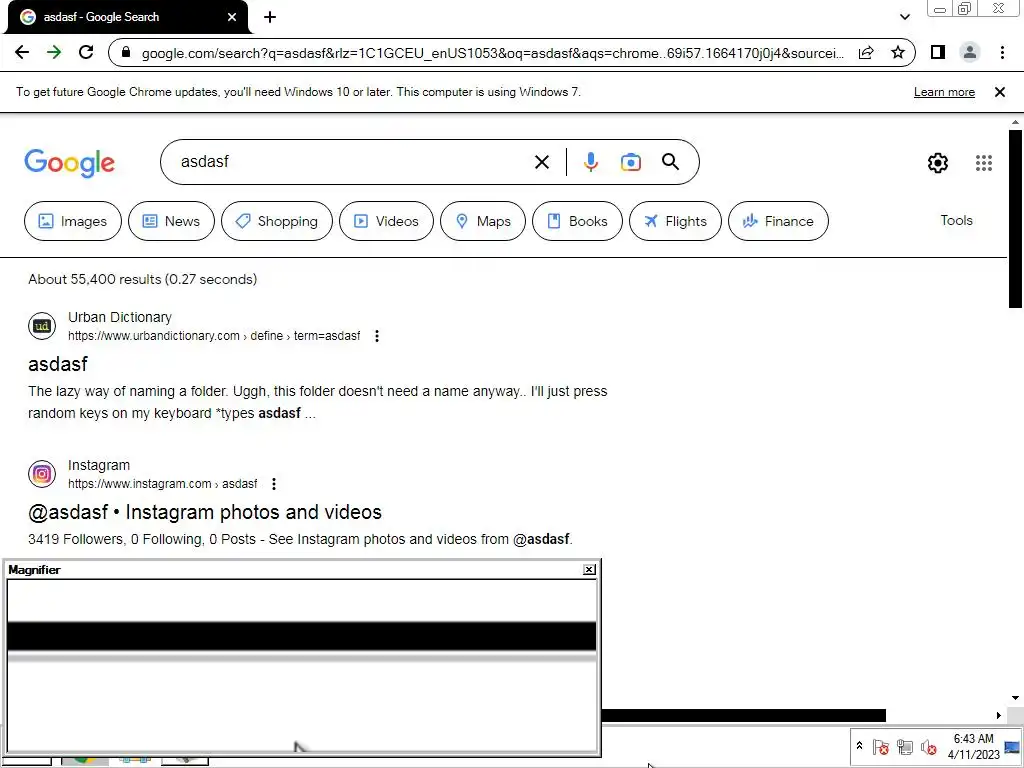Search by image with the camera icon
The width and height of the screenshot is (1024, 768).
630,162
